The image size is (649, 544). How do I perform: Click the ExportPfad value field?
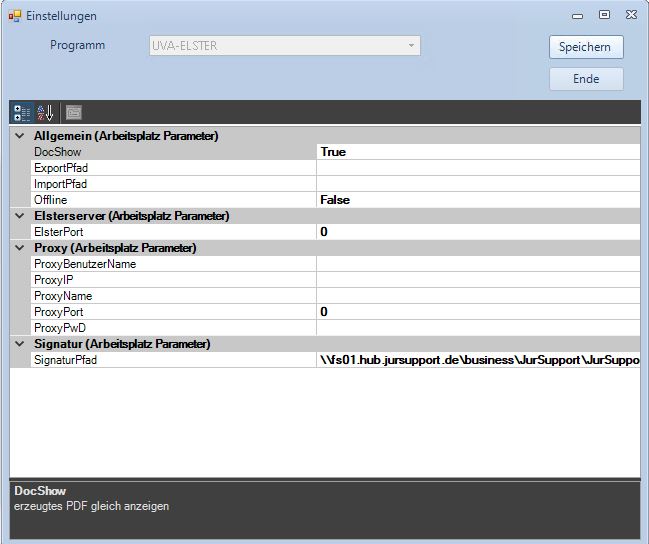(x=477, y=168)
